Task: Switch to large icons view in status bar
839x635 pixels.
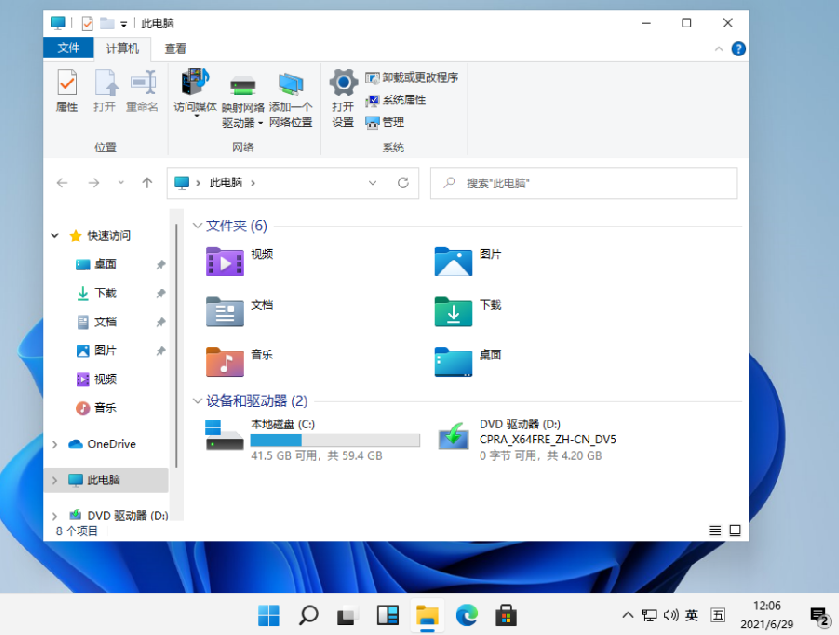Action: 736,530
